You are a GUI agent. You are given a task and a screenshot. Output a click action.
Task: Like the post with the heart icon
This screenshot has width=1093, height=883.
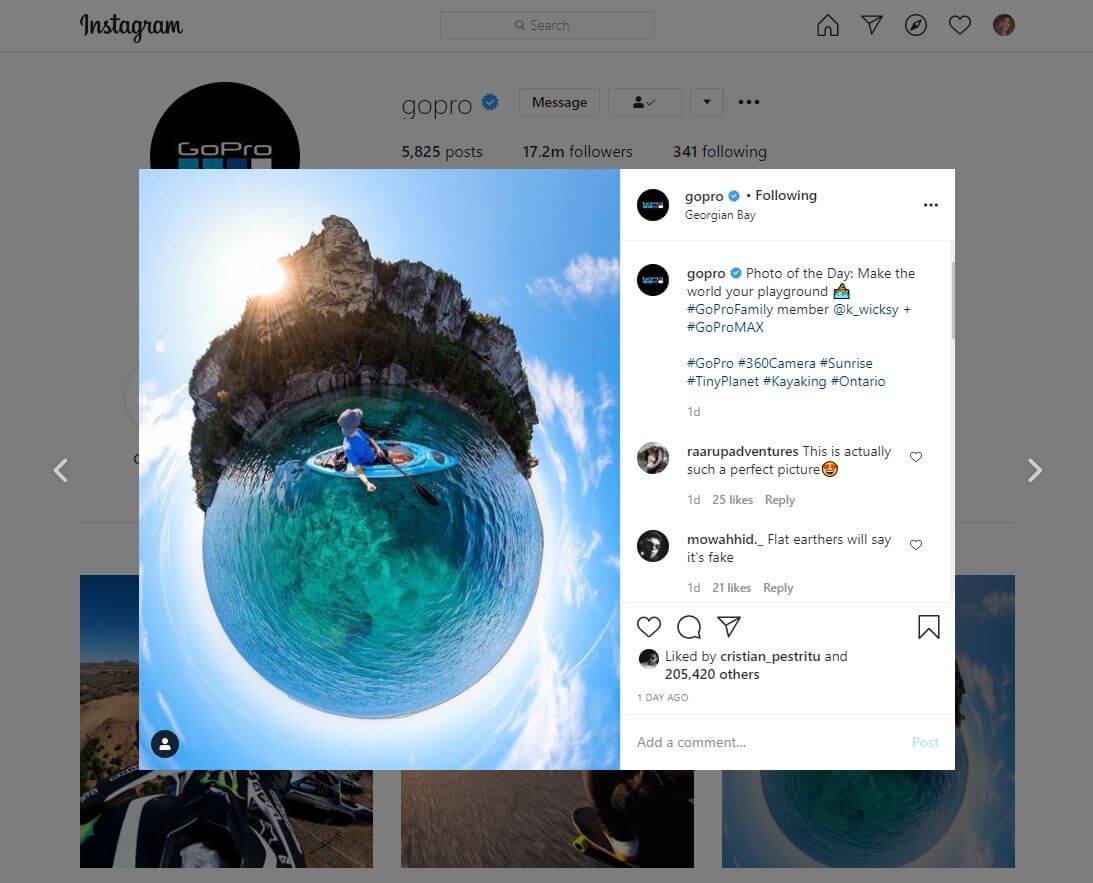pyautogui.click(x=648, y=626)
